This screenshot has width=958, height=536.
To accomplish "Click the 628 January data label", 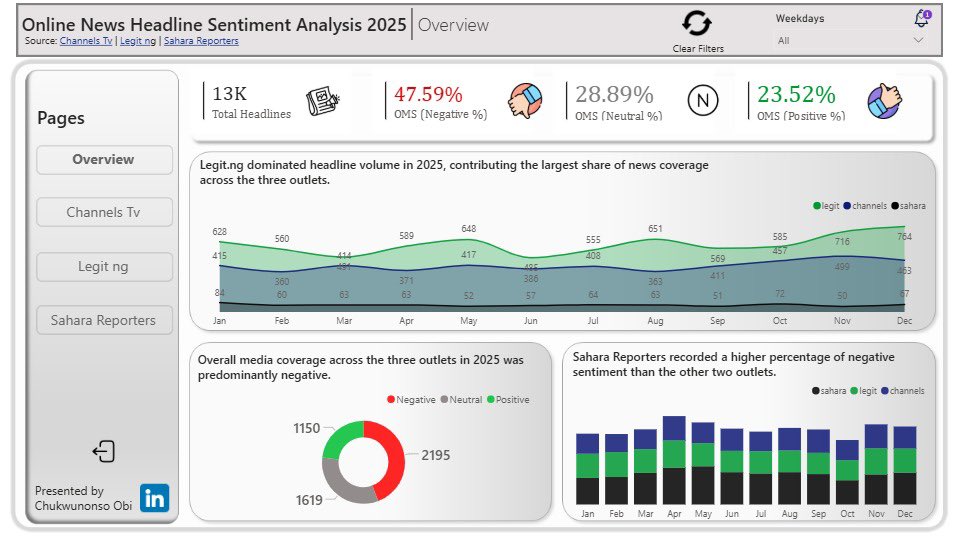I will 219,232.
